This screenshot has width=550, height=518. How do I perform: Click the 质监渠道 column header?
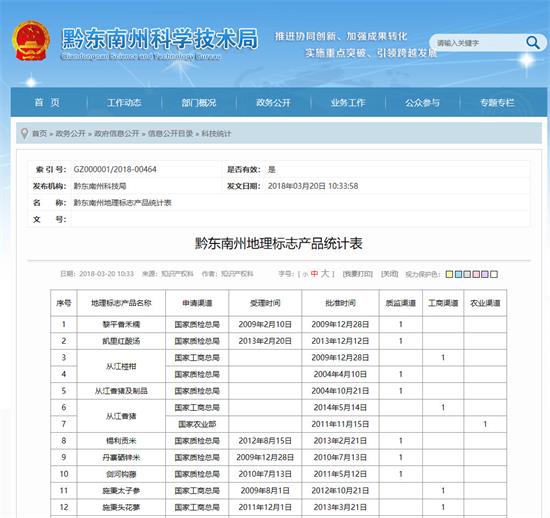coord(401,303)
